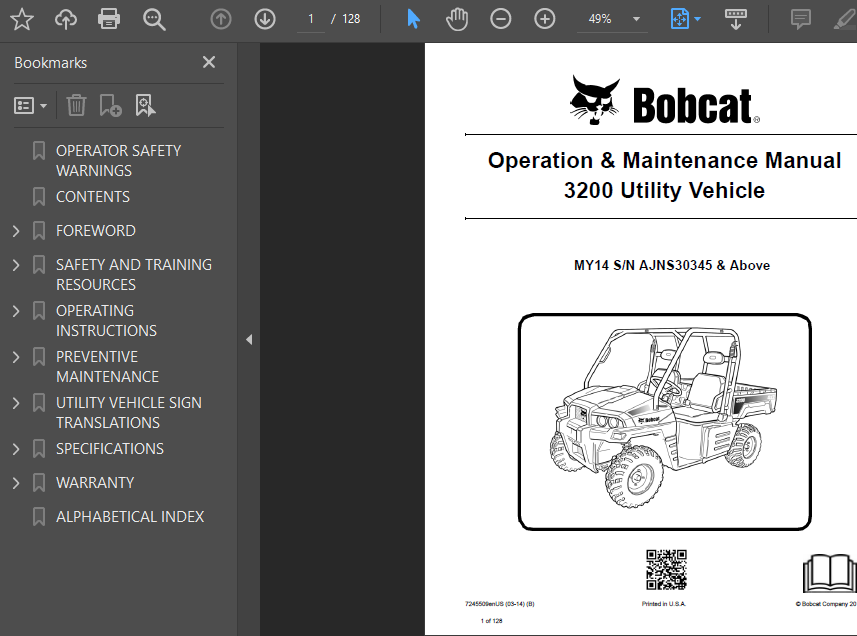Image resolution: width=857 pixels, height=636 pixels.
Task: Activate the Selection arrow tool
Action: [x=414, y=19]
